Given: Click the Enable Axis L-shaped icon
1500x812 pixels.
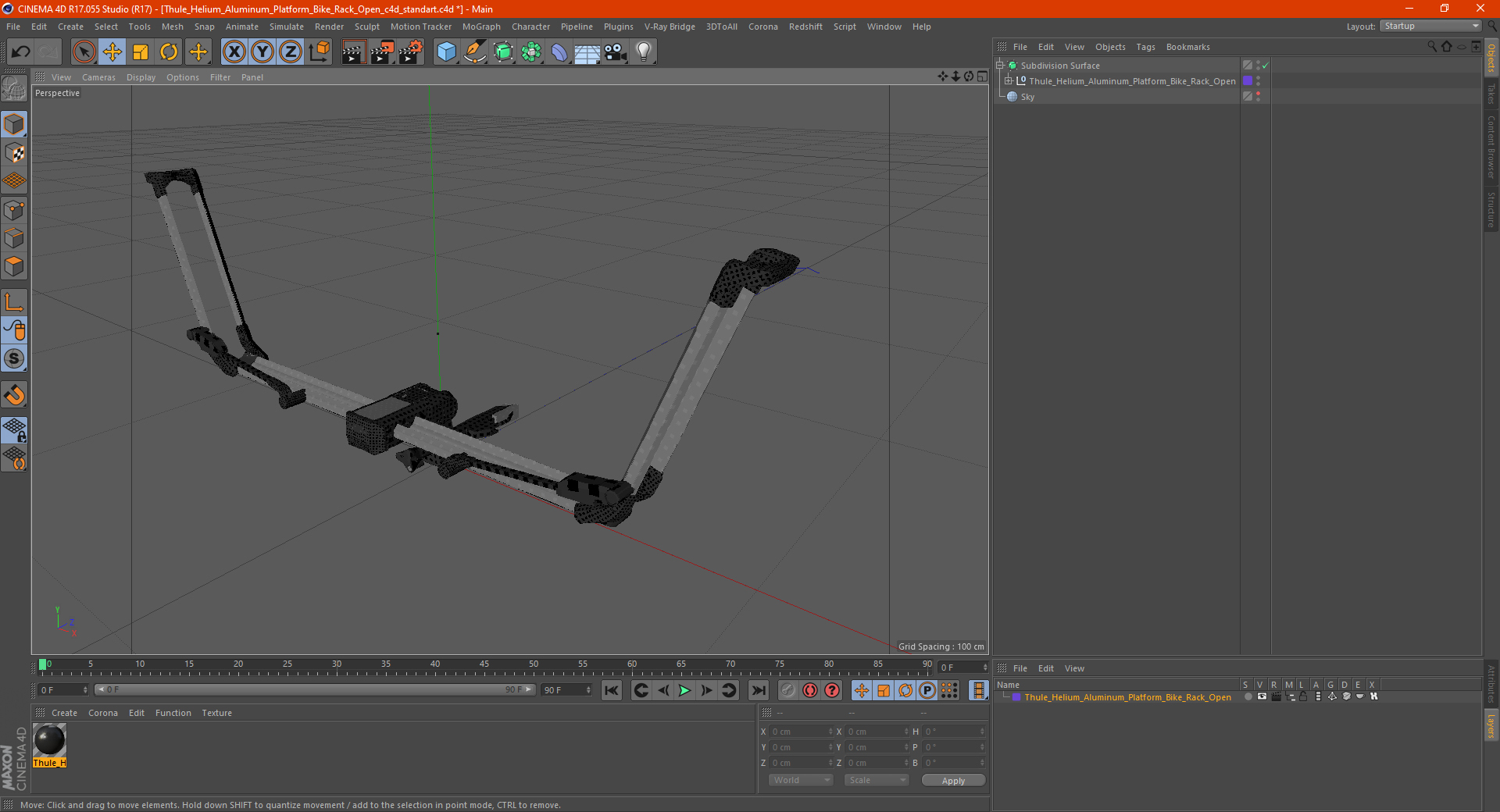Looking at the screenshot, I should click(14, 302).
